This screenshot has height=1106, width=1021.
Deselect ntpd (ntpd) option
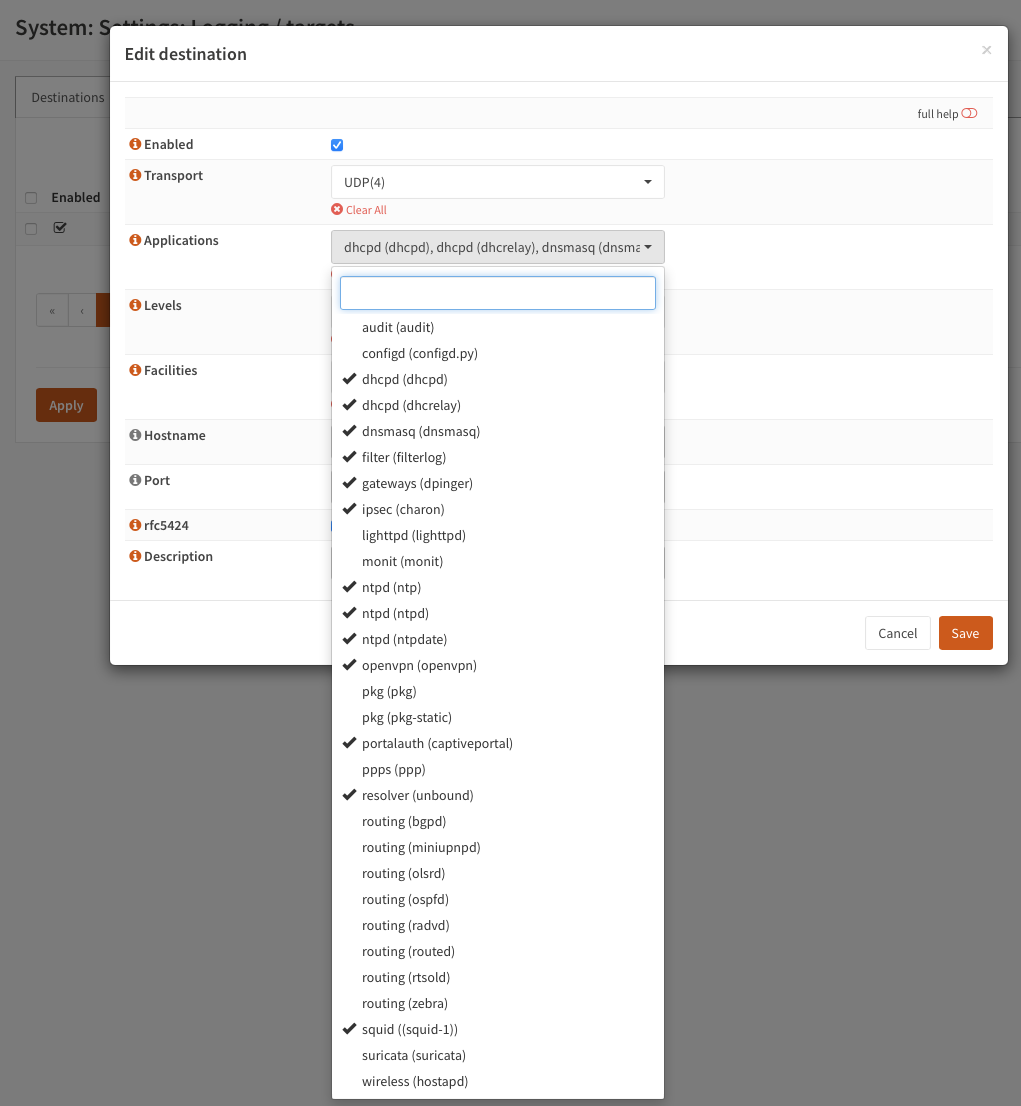(497, 614)
